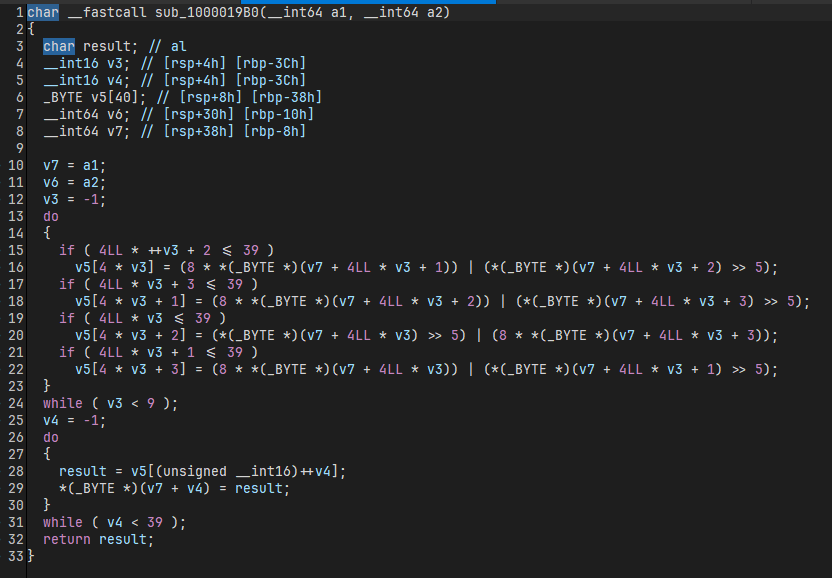Click the 'v7 = a1;' assignment
This screenshot has height=578, width=832.
coord(75,165)
